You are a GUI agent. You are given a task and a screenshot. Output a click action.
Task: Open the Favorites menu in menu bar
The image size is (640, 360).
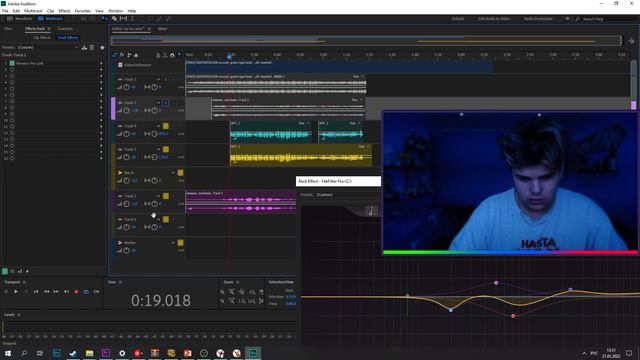[82, 11]
